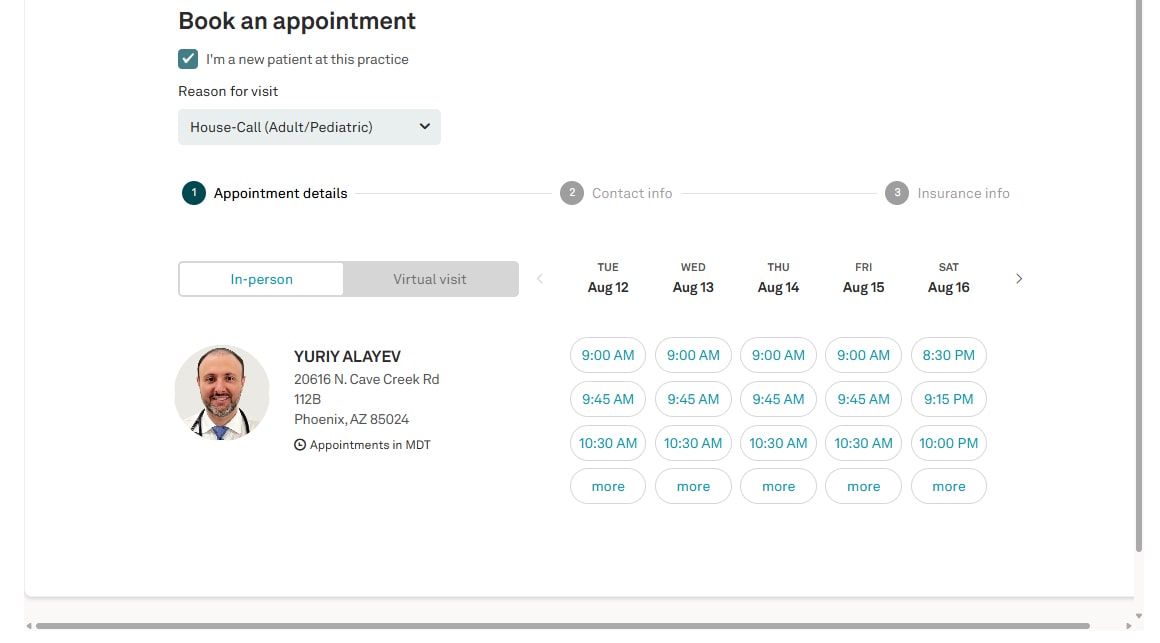Click the next dates right chevron
Viewport: 1160px width, 643px height.
pyautogui.click(x=1019, y=279)
